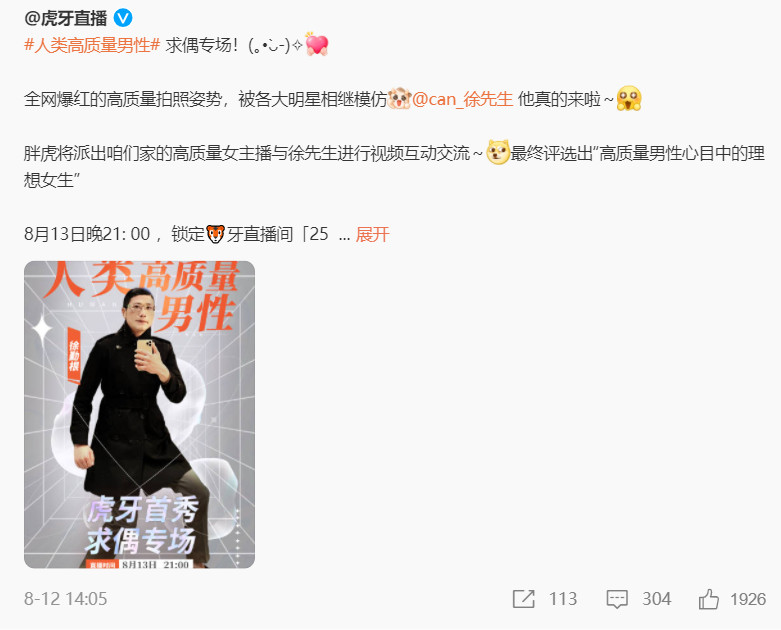Viewport: 781px width, 630px height.
Task: Click the comment count 304
Action: click(656, 599)
